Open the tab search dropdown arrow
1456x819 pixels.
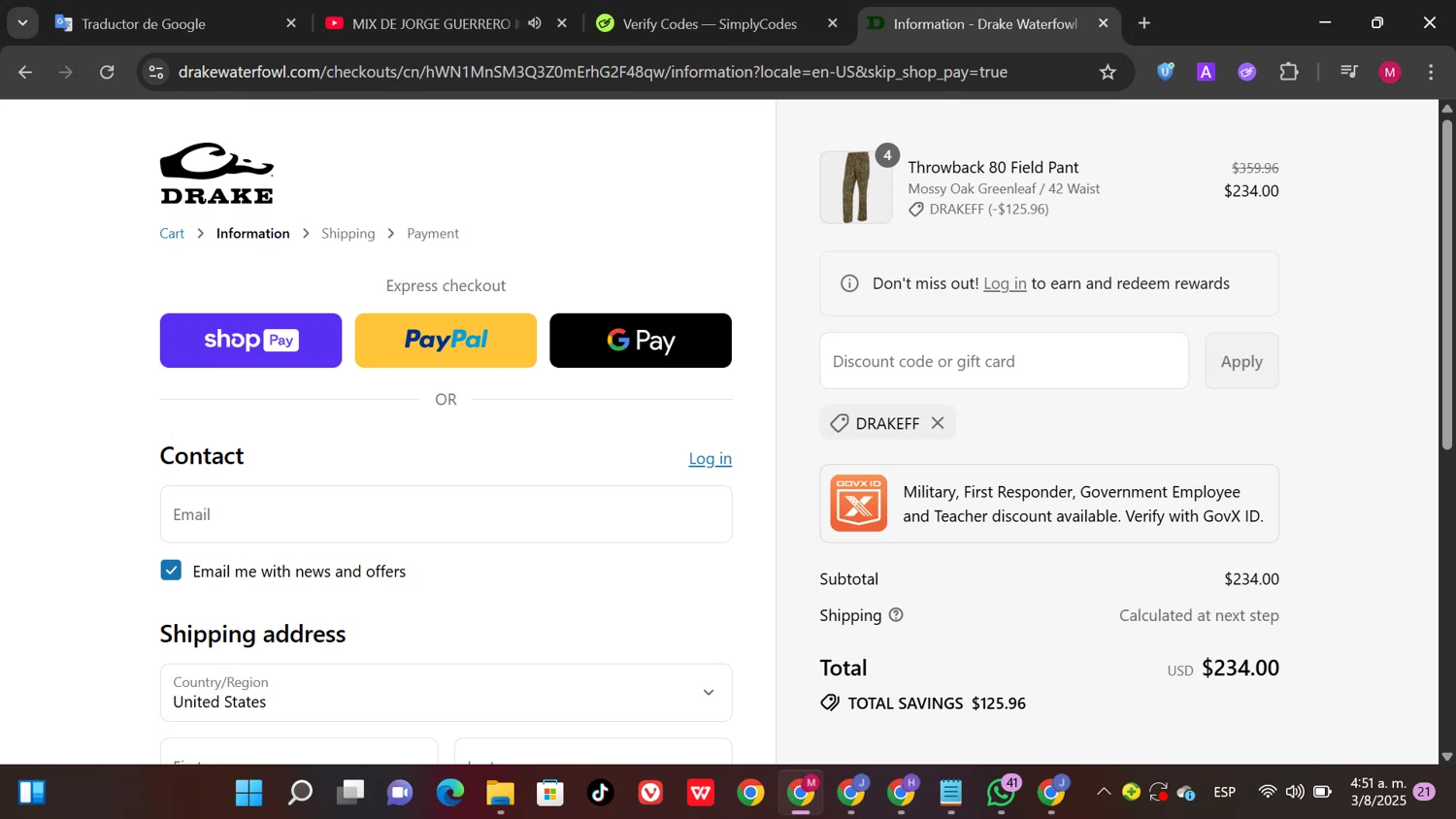point(22,23)
